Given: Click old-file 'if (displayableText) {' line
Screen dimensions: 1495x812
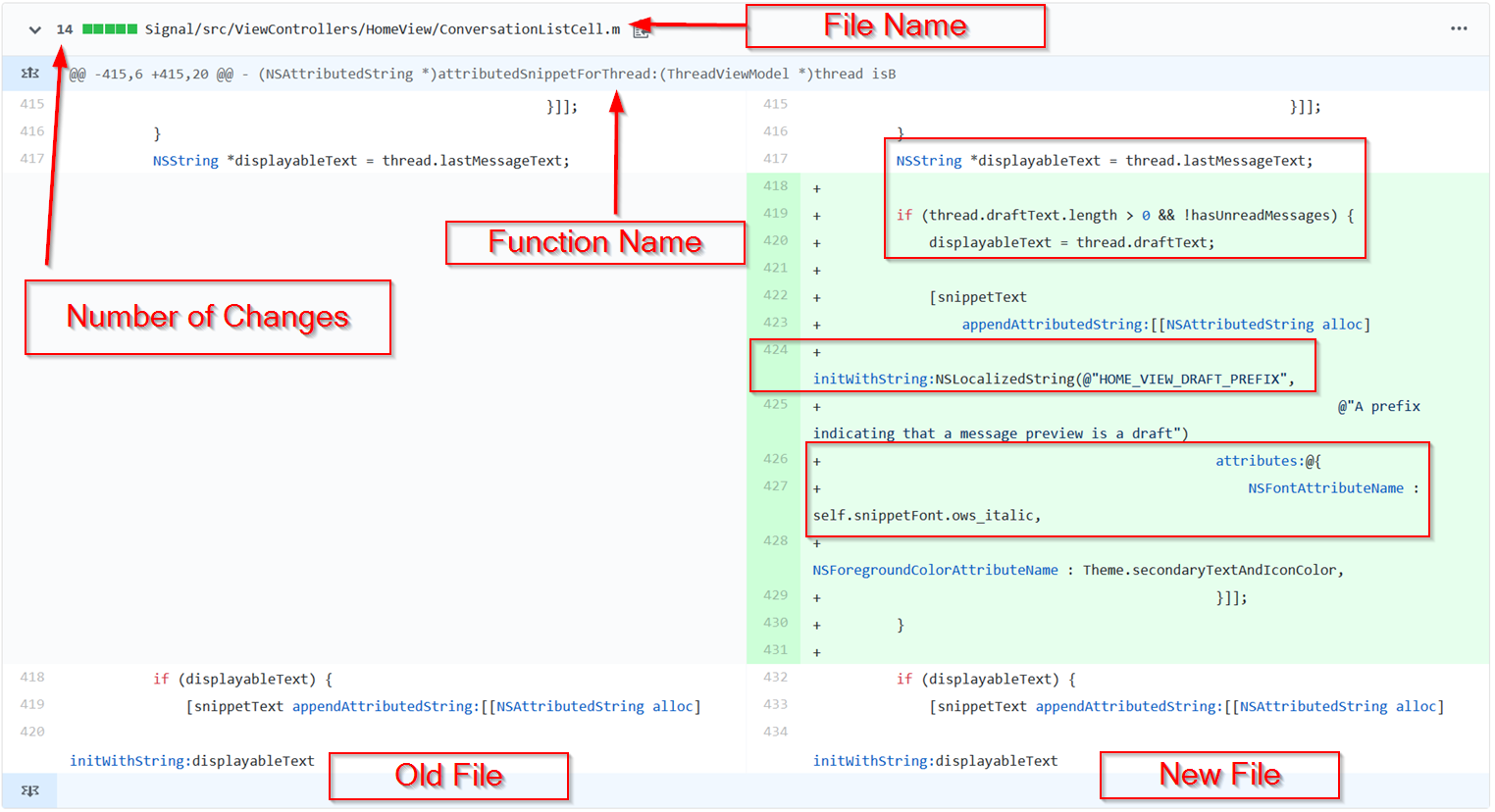Looking at the screenshot, I should (x=242, y=680).
